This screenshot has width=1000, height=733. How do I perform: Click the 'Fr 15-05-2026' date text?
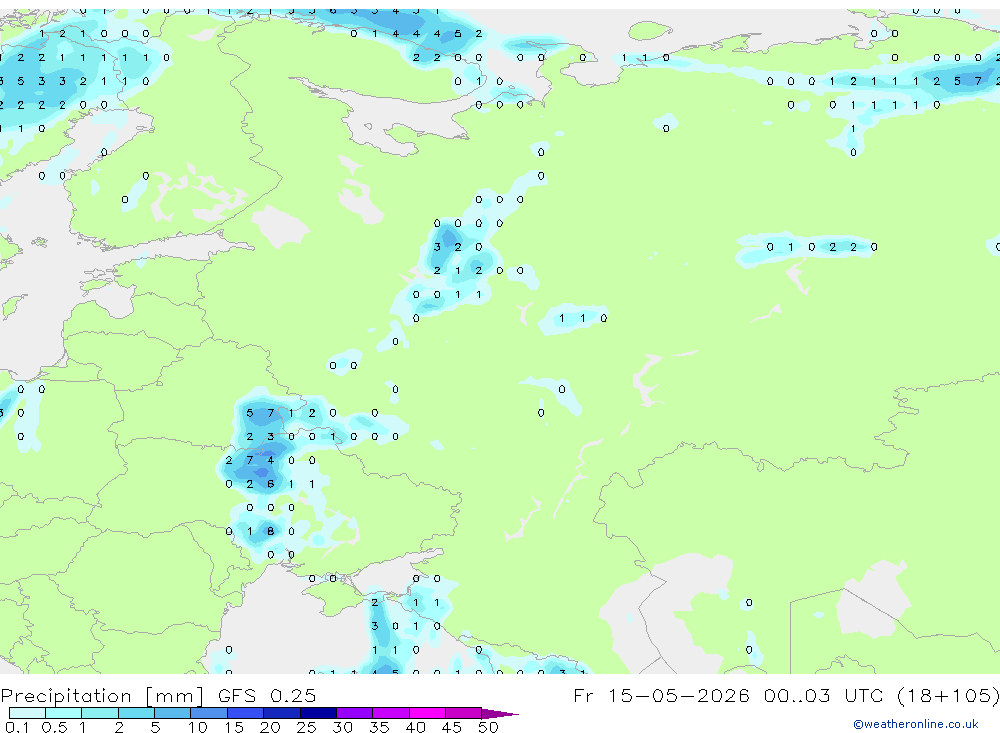(x=661, y=695)
